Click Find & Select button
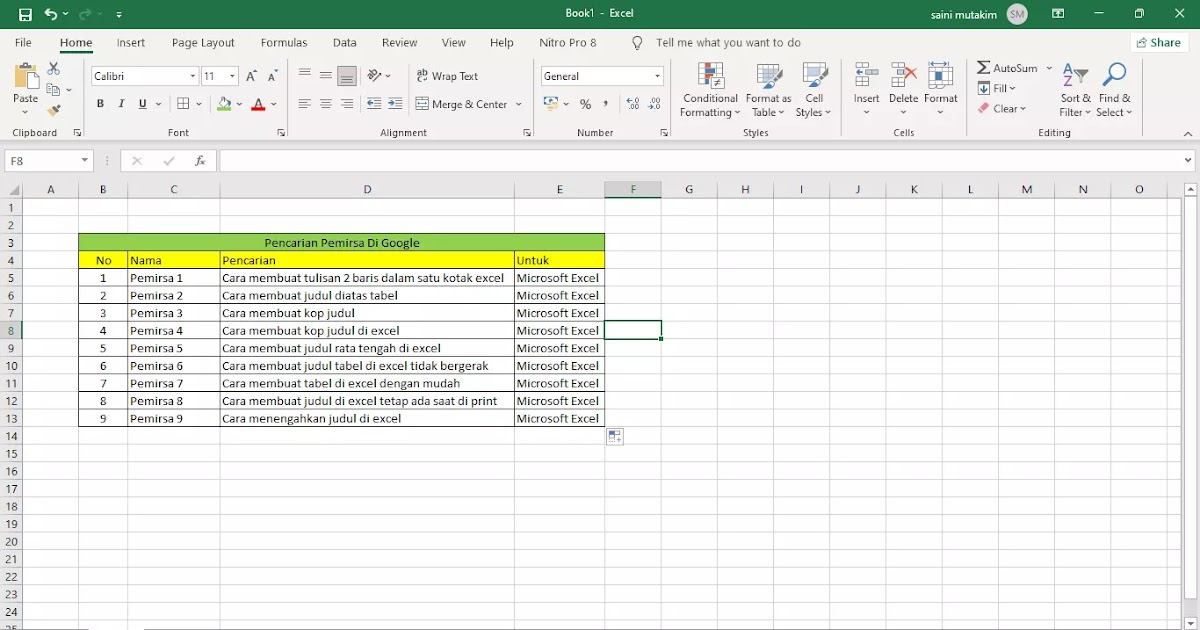Image resolution: width=1200 pixels, height=630 pixels. [1114, 90]
